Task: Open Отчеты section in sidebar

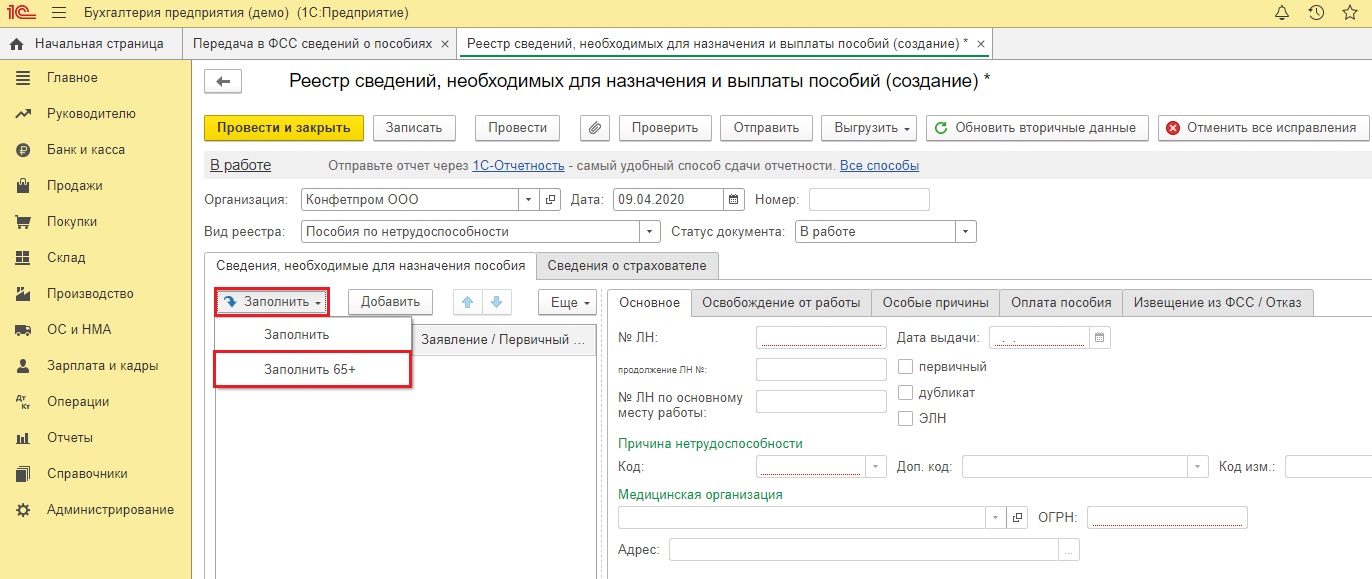Action: 70,438
